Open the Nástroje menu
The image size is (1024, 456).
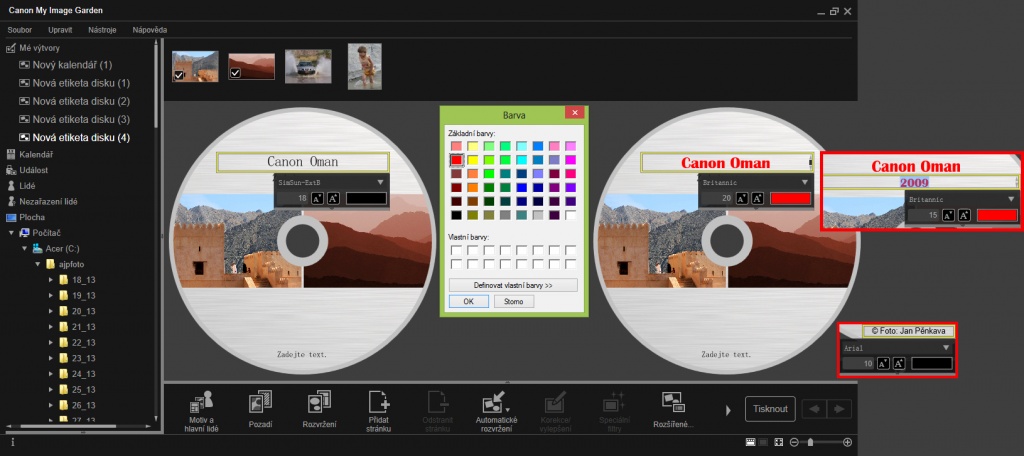103,30
